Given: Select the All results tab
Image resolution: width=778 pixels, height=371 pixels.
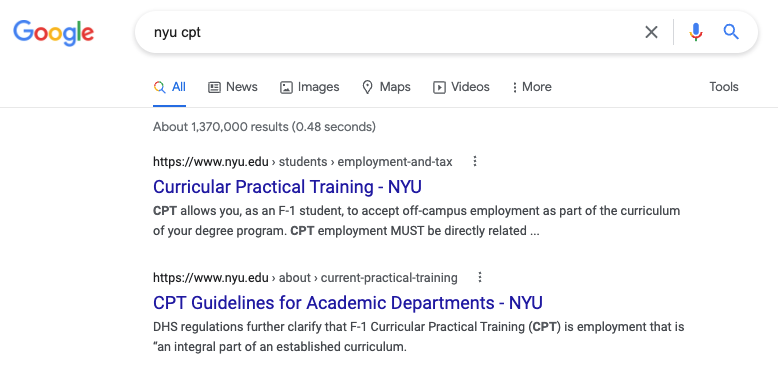Looking at the screenshot, I should pos(170,87).
